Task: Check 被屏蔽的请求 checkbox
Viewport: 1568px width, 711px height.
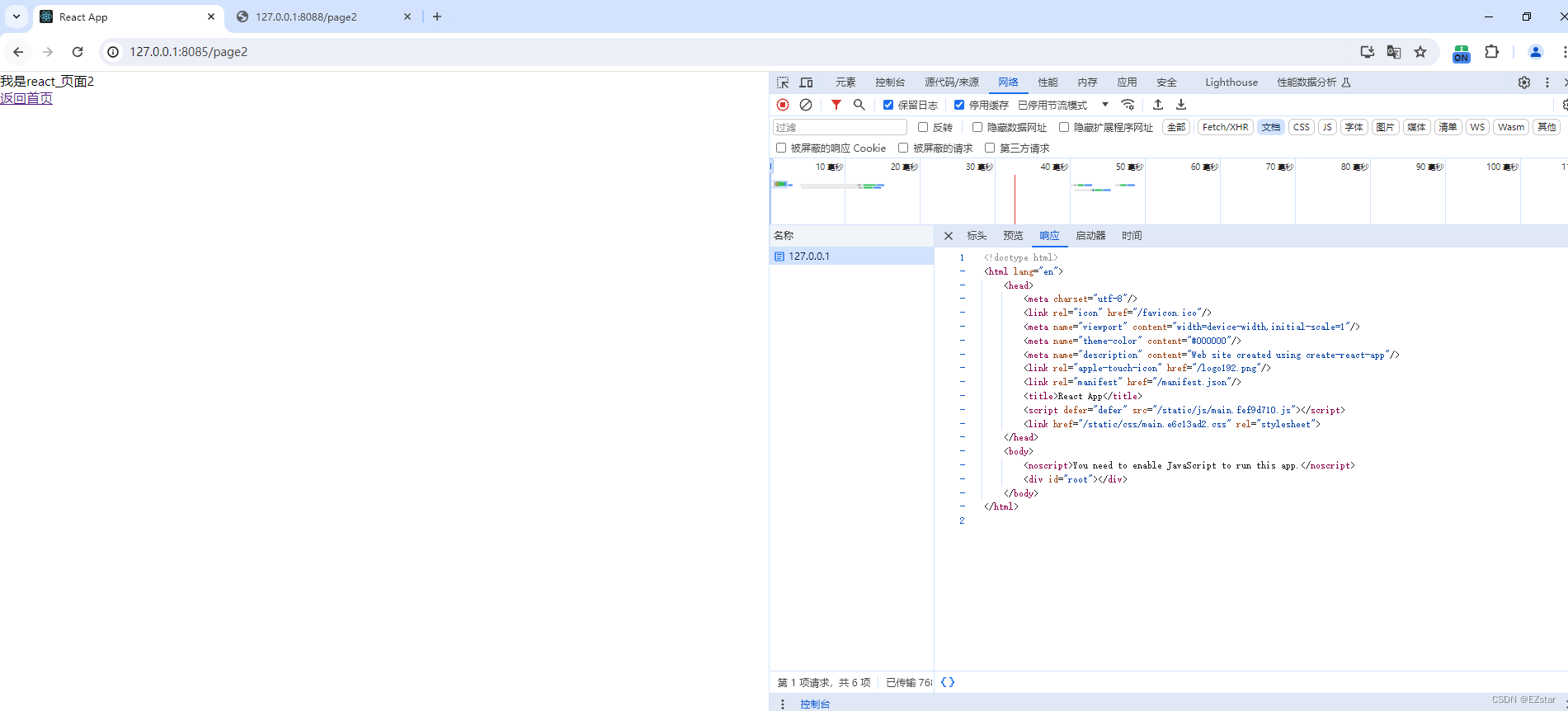Action: [903, 148]
